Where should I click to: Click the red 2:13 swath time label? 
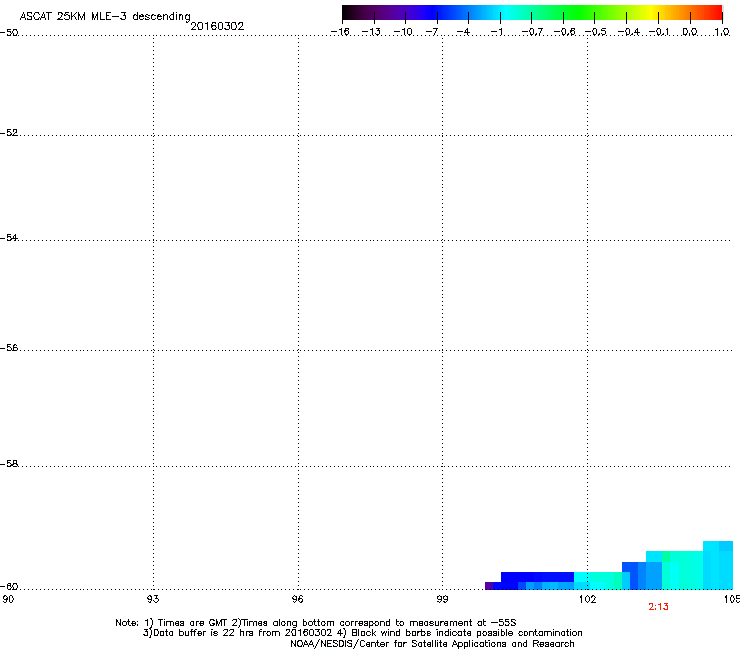pyautogui.click(x=658, y=607)
